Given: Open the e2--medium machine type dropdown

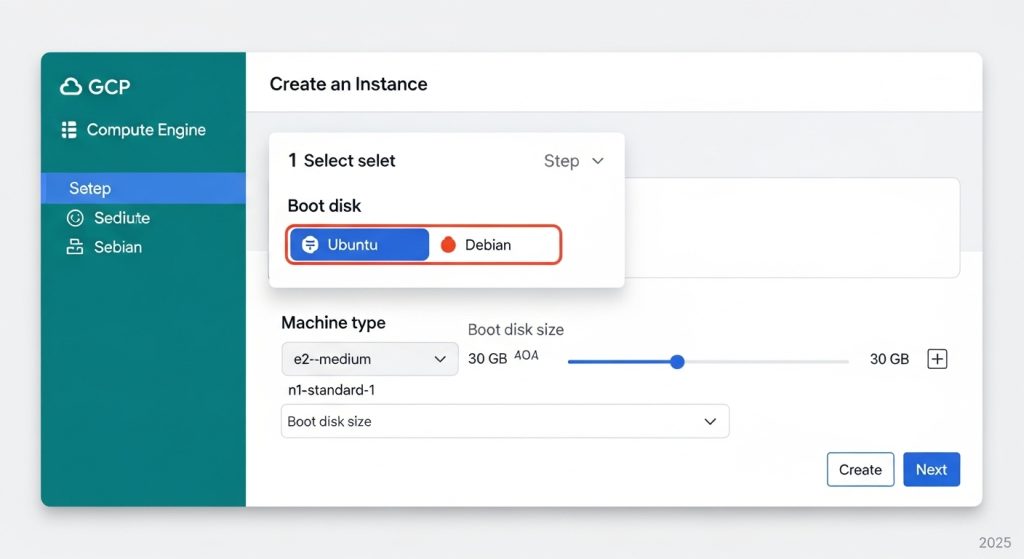Looking at the screenshot, I should coord(369,359).
